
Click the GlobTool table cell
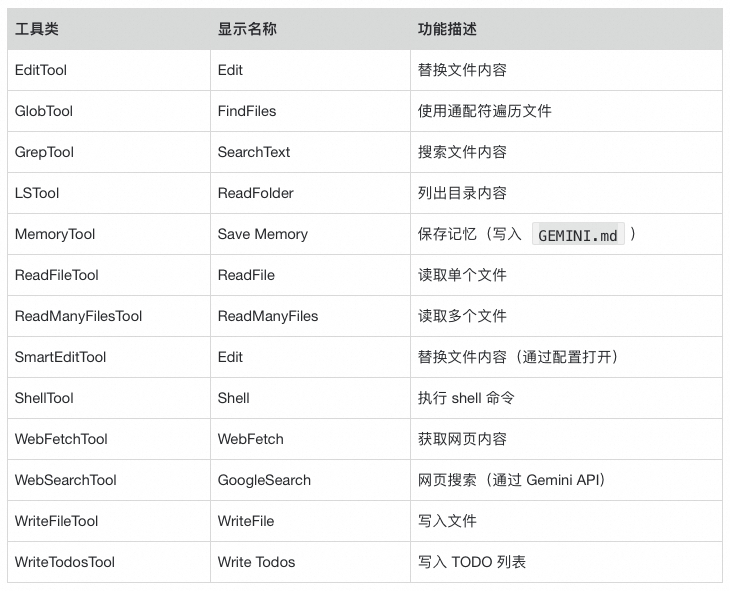click(x=44, y=111)
